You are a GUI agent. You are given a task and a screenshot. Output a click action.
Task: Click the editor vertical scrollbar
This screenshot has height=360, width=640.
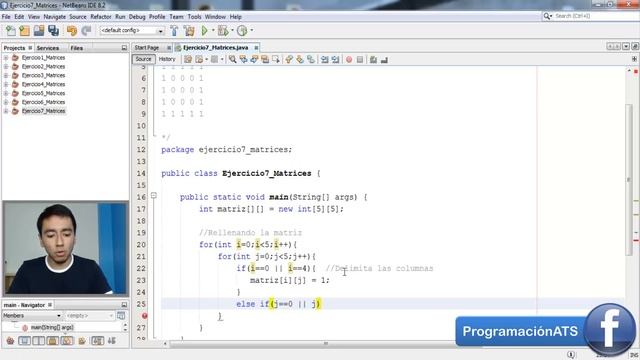629,180
